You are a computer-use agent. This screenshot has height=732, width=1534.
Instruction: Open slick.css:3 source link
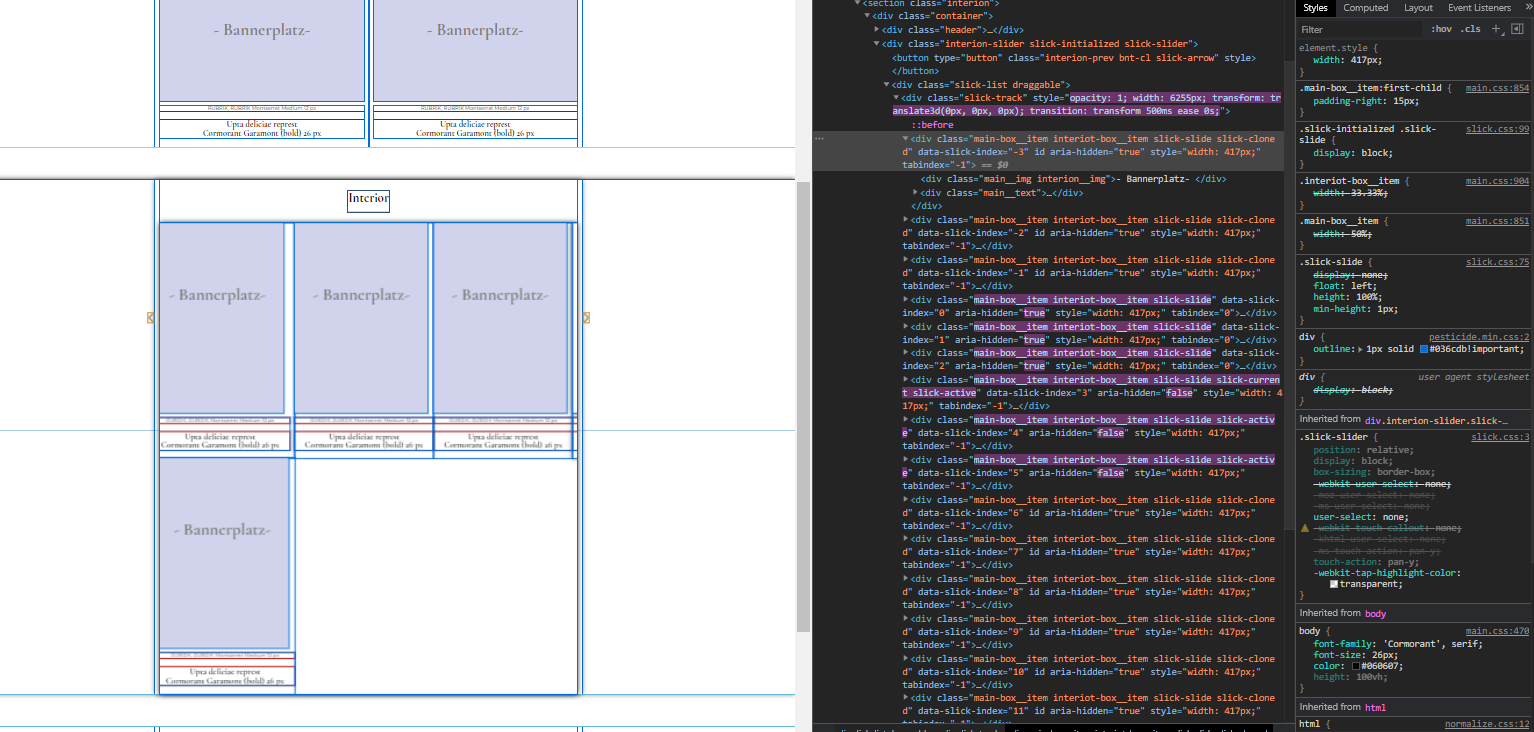coord(1500,437)
